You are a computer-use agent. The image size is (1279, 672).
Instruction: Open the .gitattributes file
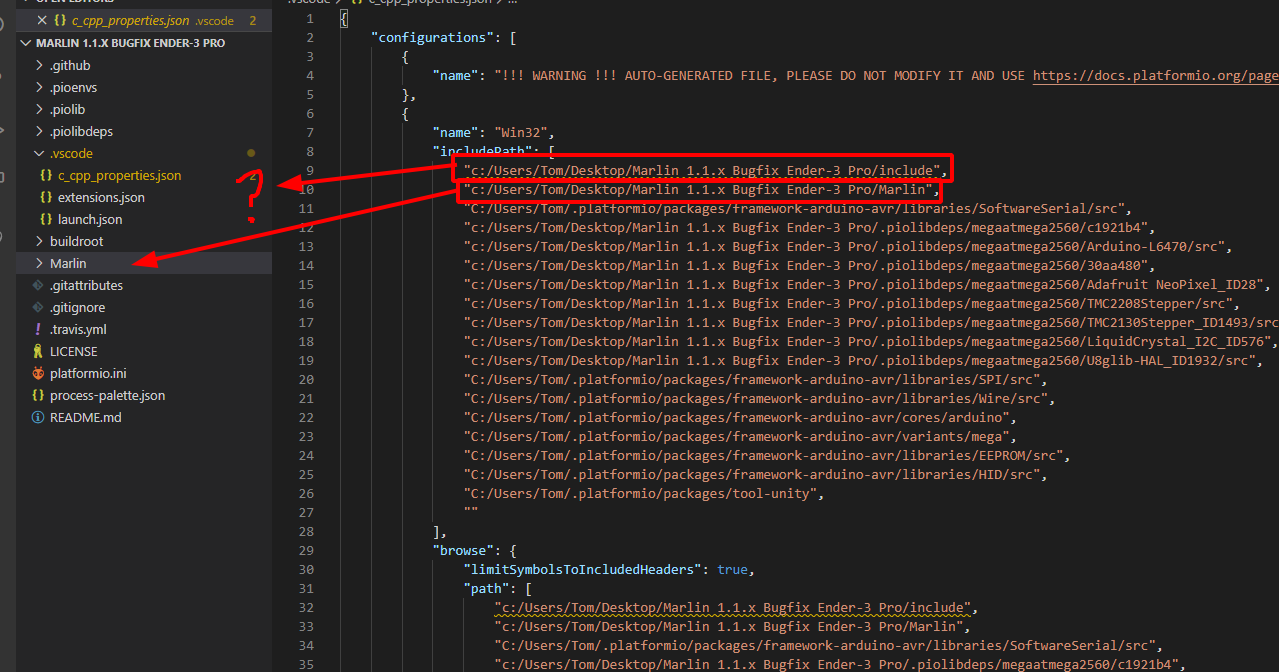[x=86, y=285]
